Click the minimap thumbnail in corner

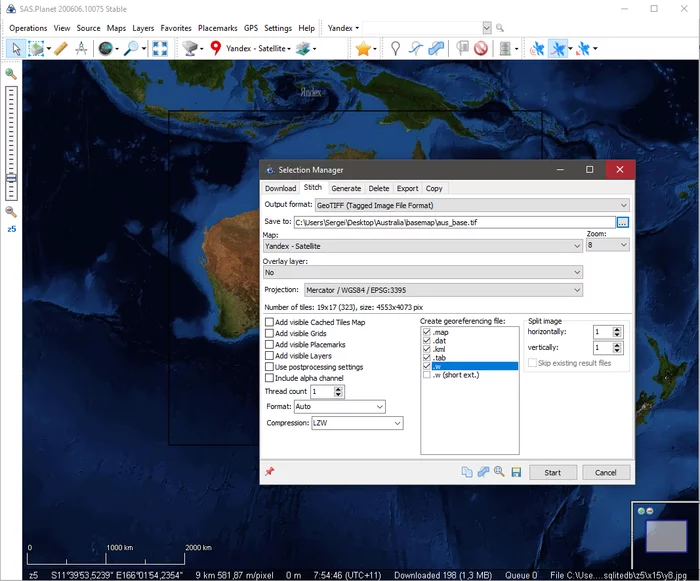[x=666, y=535]
